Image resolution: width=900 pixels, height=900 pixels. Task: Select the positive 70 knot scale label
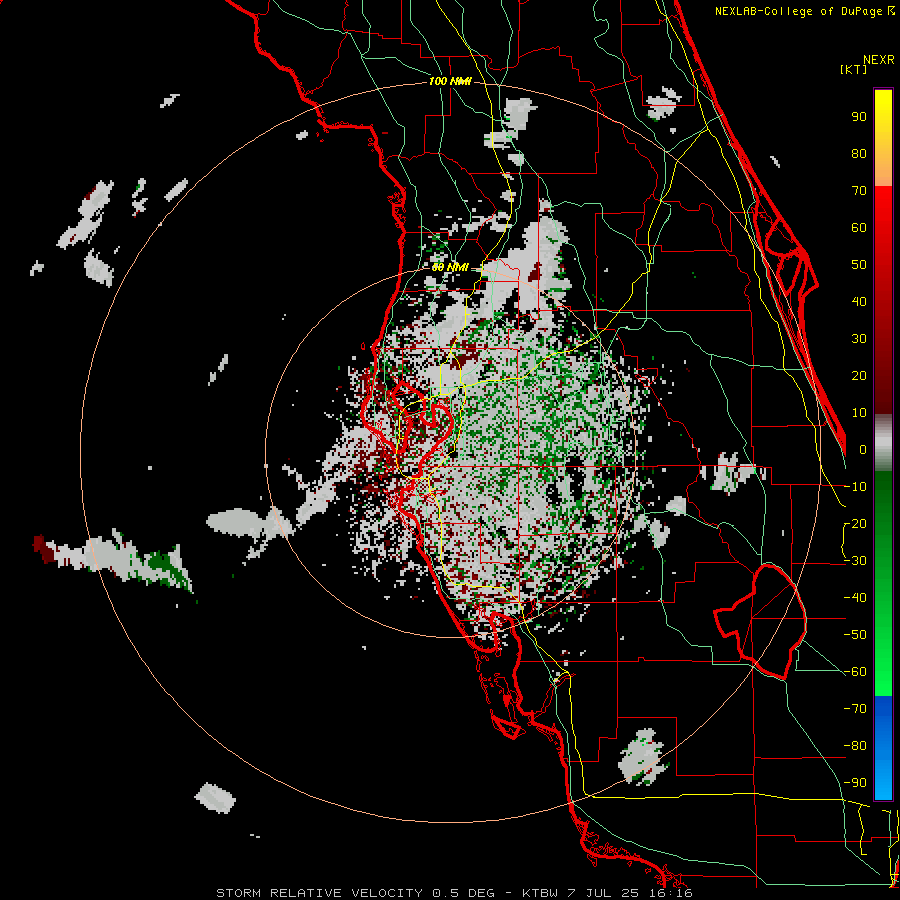click(x=859, y=191)
